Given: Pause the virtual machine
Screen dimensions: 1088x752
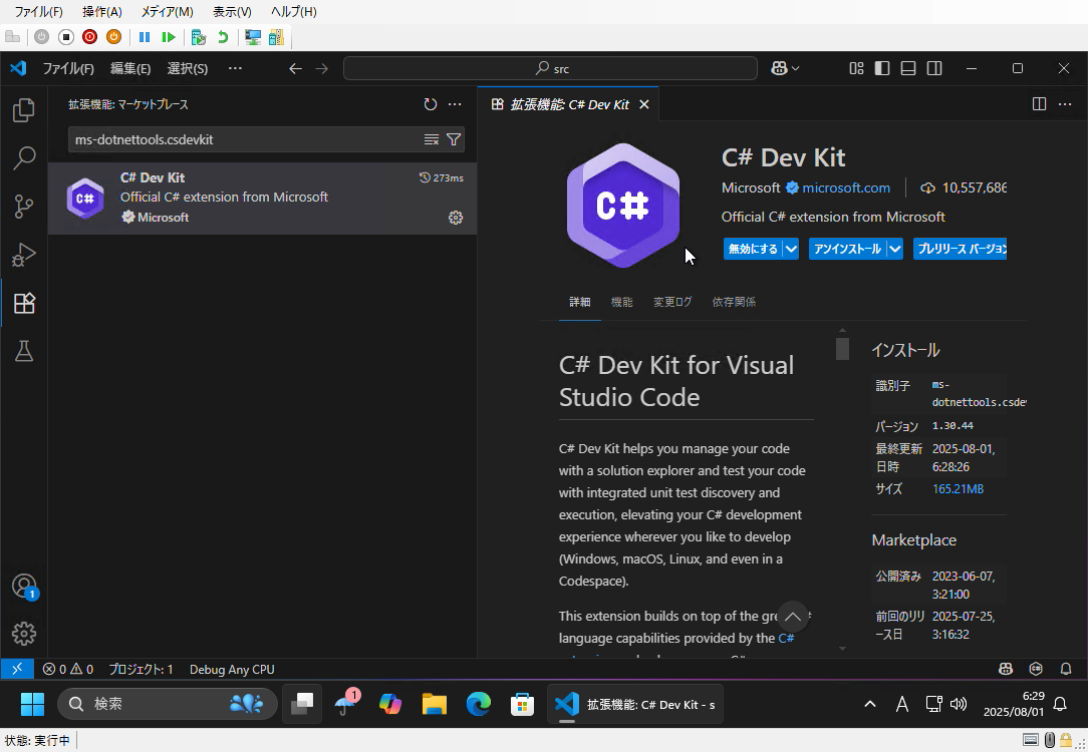Looking at the screenshot, I should (144, 37).
